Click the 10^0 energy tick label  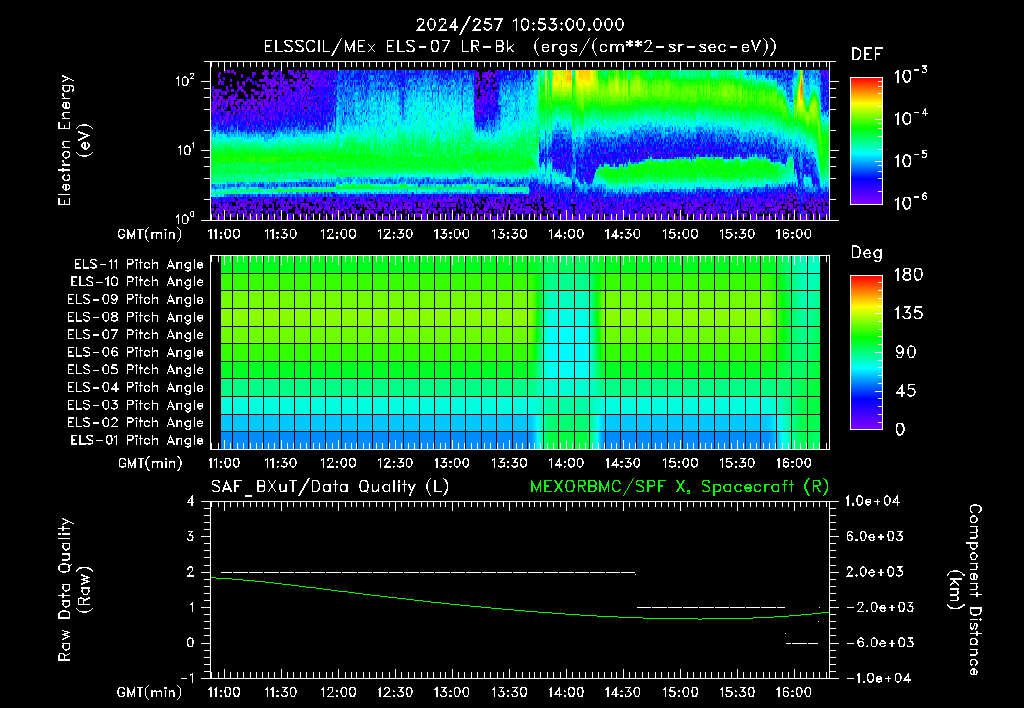pos(185,218)
